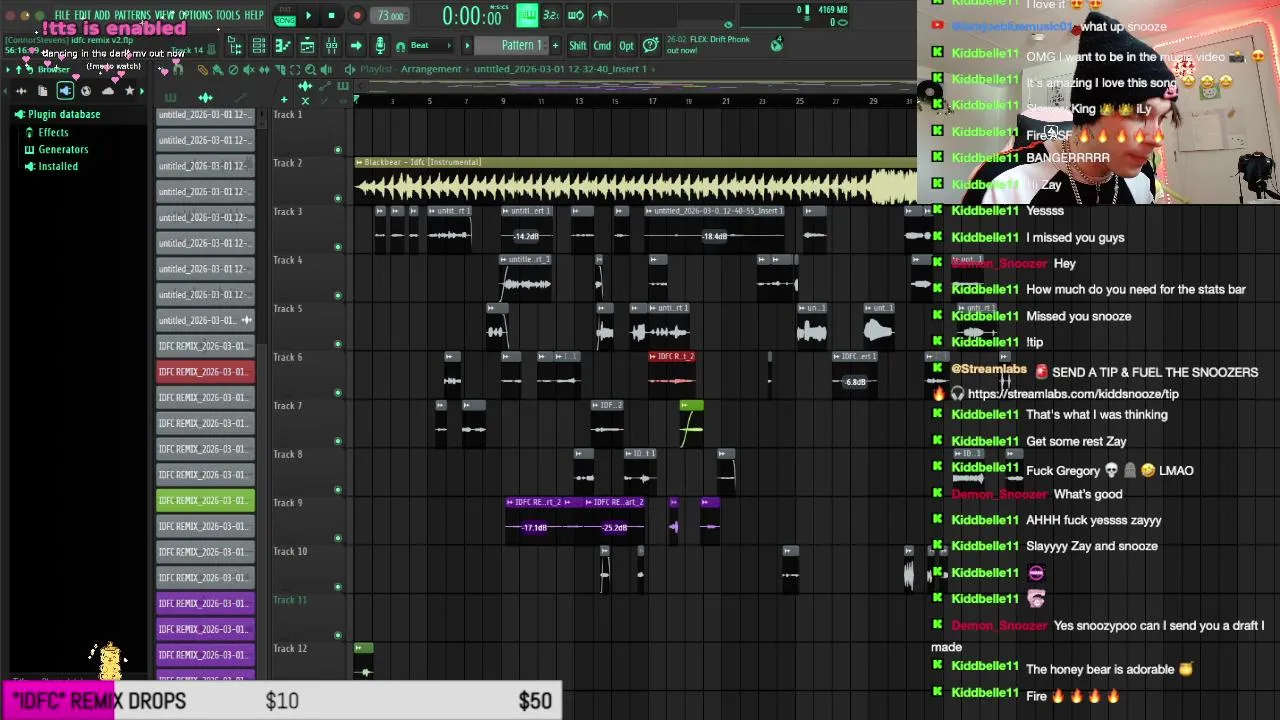Click the green arrow icon in toolbar
Screen dimensions: 1280x720
tap(356, 45)
